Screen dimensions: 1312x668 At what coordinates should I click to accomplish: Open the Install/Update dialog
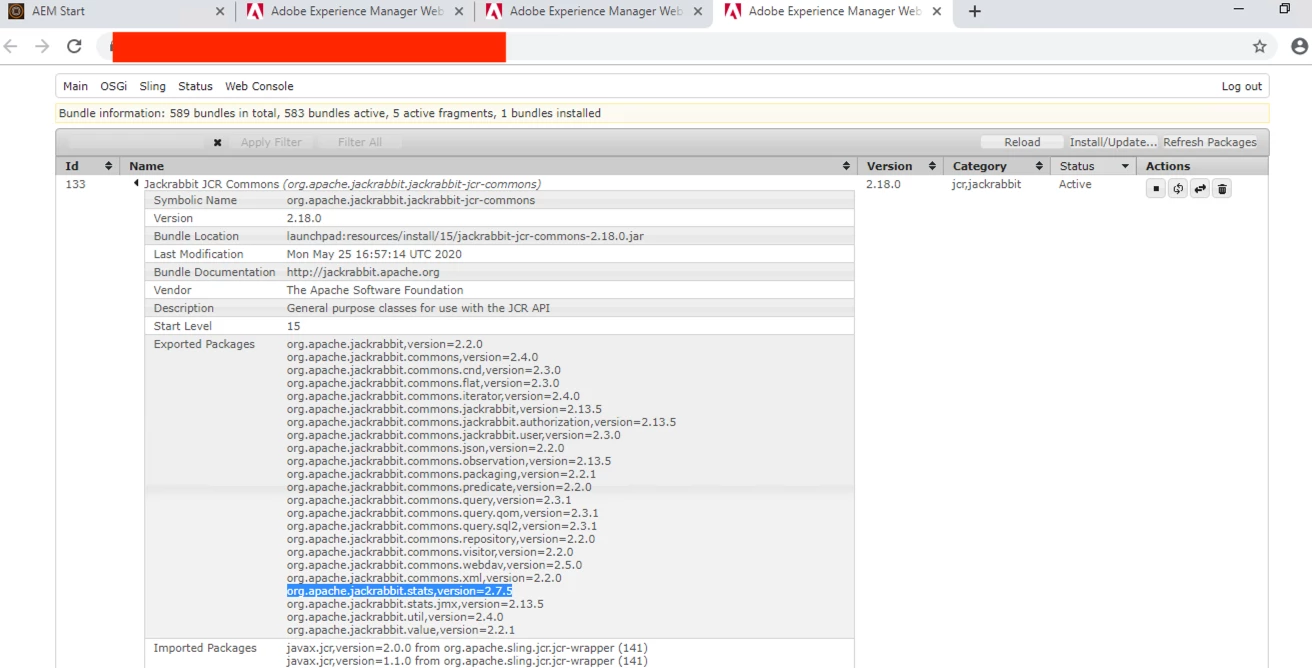pos(1113,142)
